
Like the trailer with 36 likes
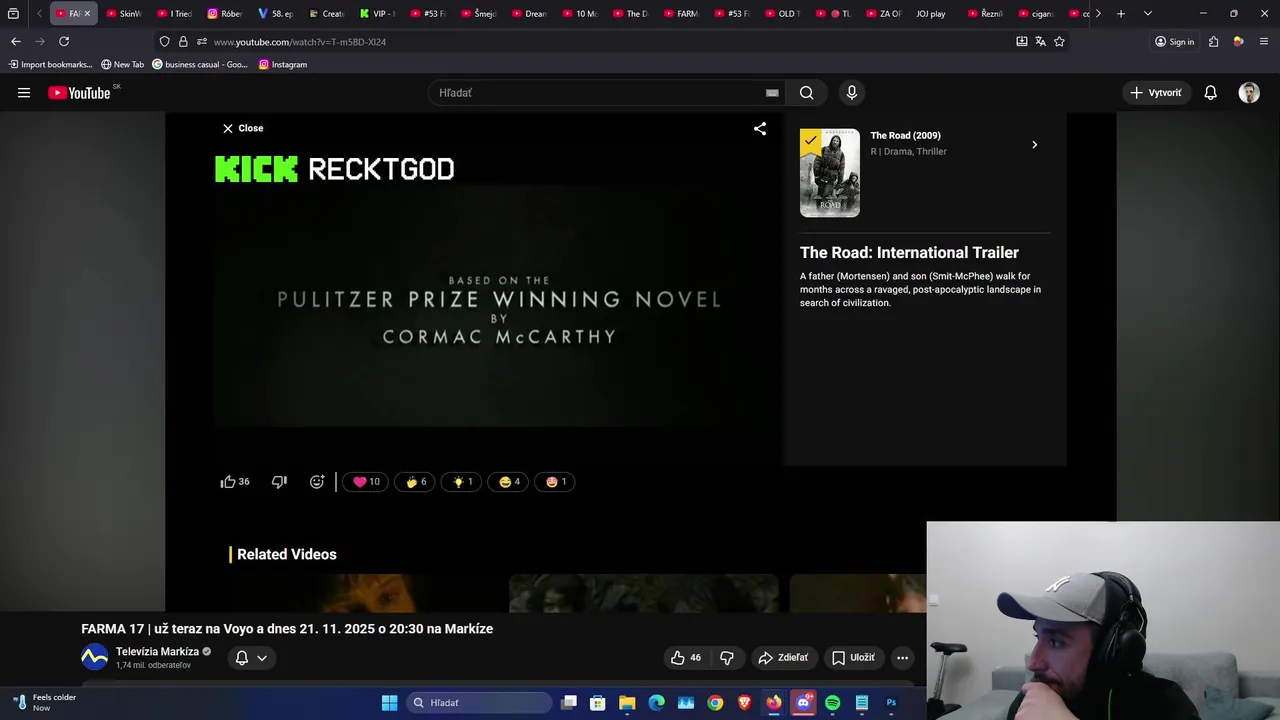click(x=235, y=482)
